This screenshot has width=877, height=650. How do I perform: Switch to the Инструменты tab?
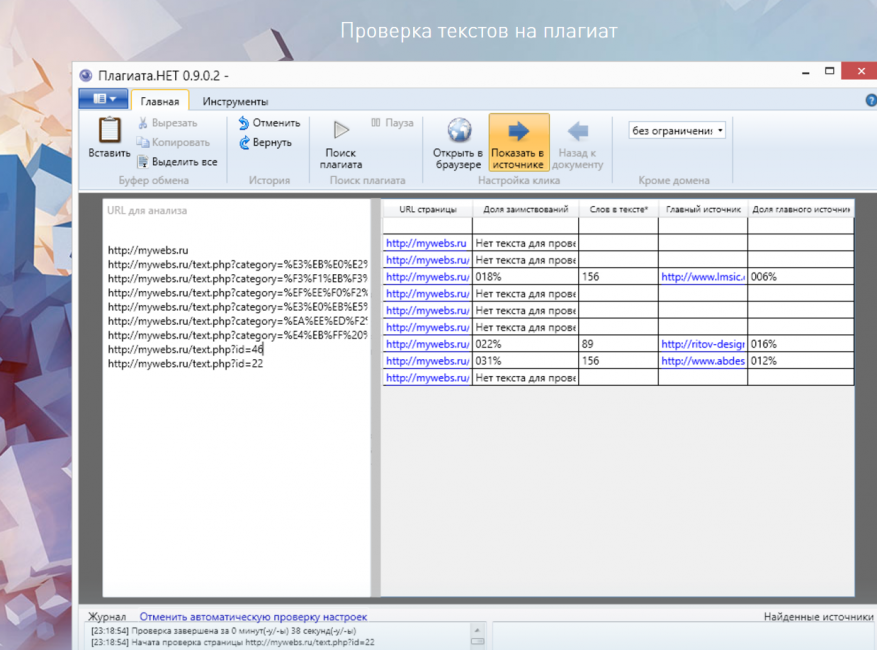click(235, 101)
